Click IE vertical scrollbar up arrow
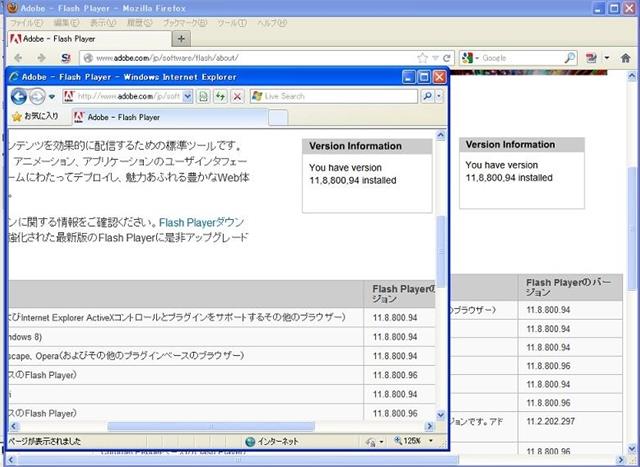Image resolution: width=640 pixels, height=467 pixels. (440, 135)
